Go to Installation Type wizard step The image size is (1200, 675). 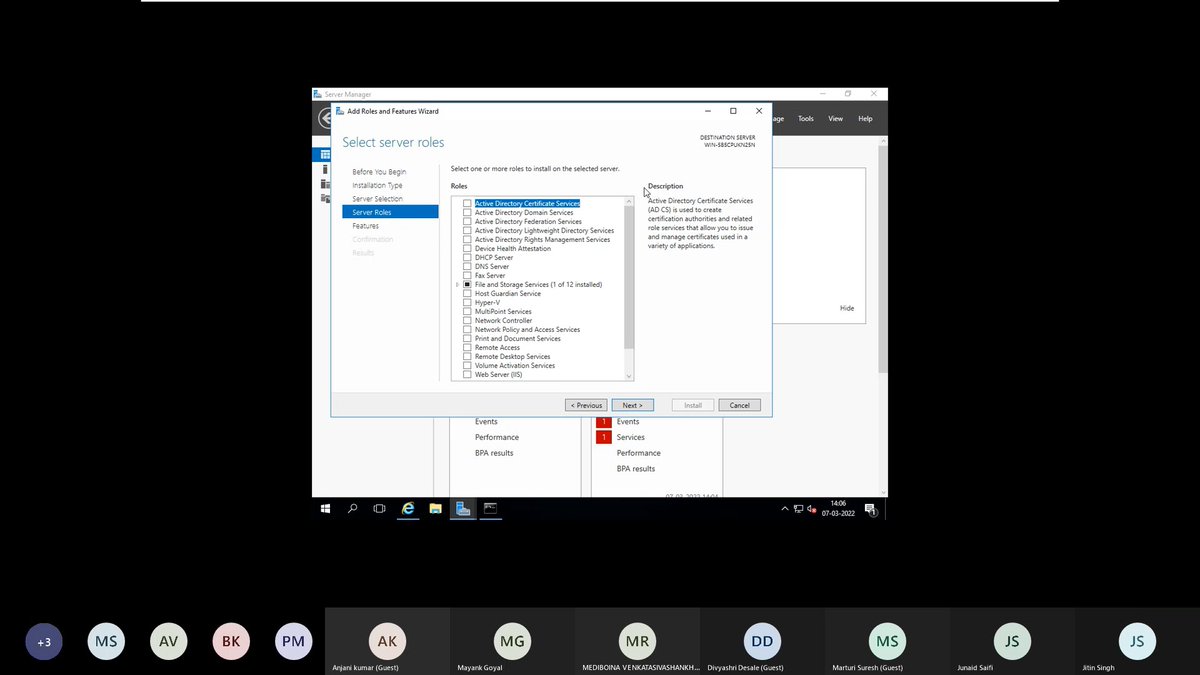click(377, 185)
